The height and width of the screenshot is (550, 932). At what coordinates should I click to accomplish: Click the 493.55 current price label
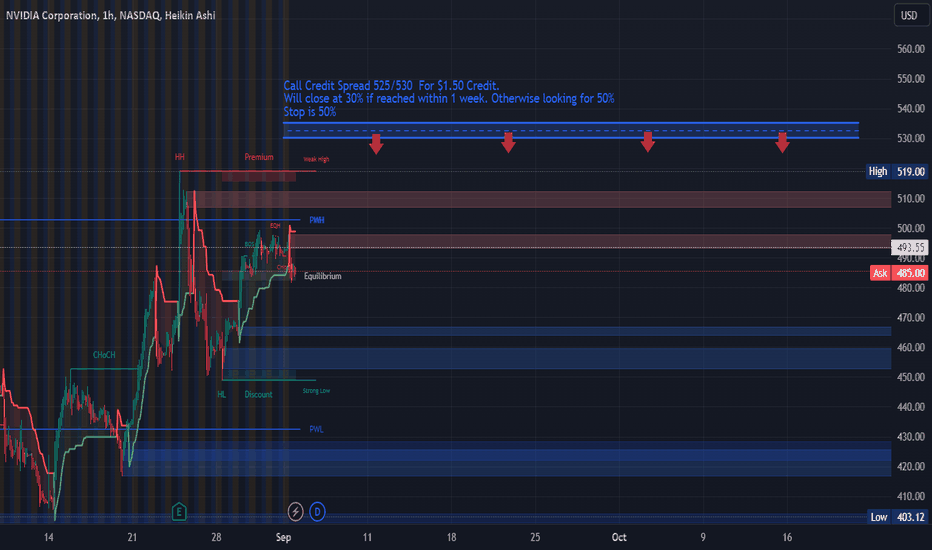910,247
